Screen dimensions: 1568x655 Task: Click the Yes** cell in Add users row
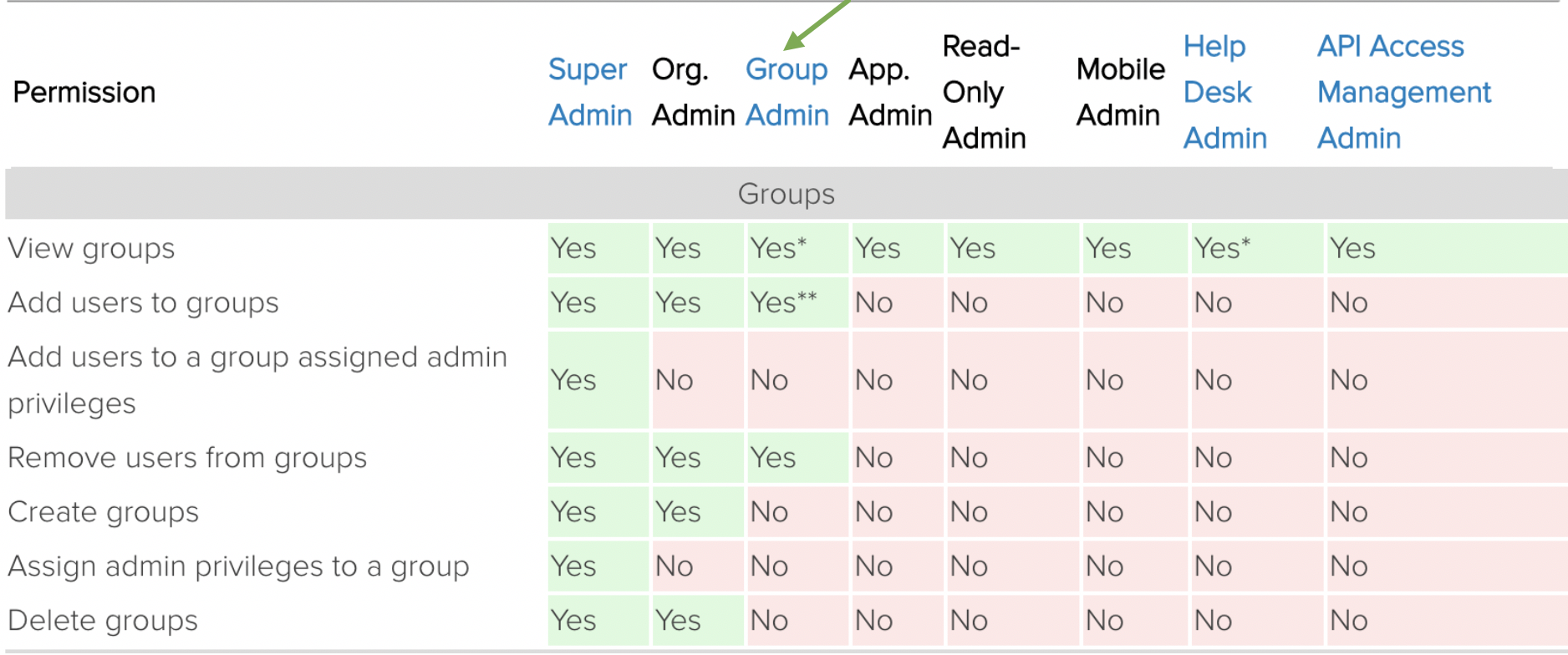pyautogui.click(x=783, y=302)
